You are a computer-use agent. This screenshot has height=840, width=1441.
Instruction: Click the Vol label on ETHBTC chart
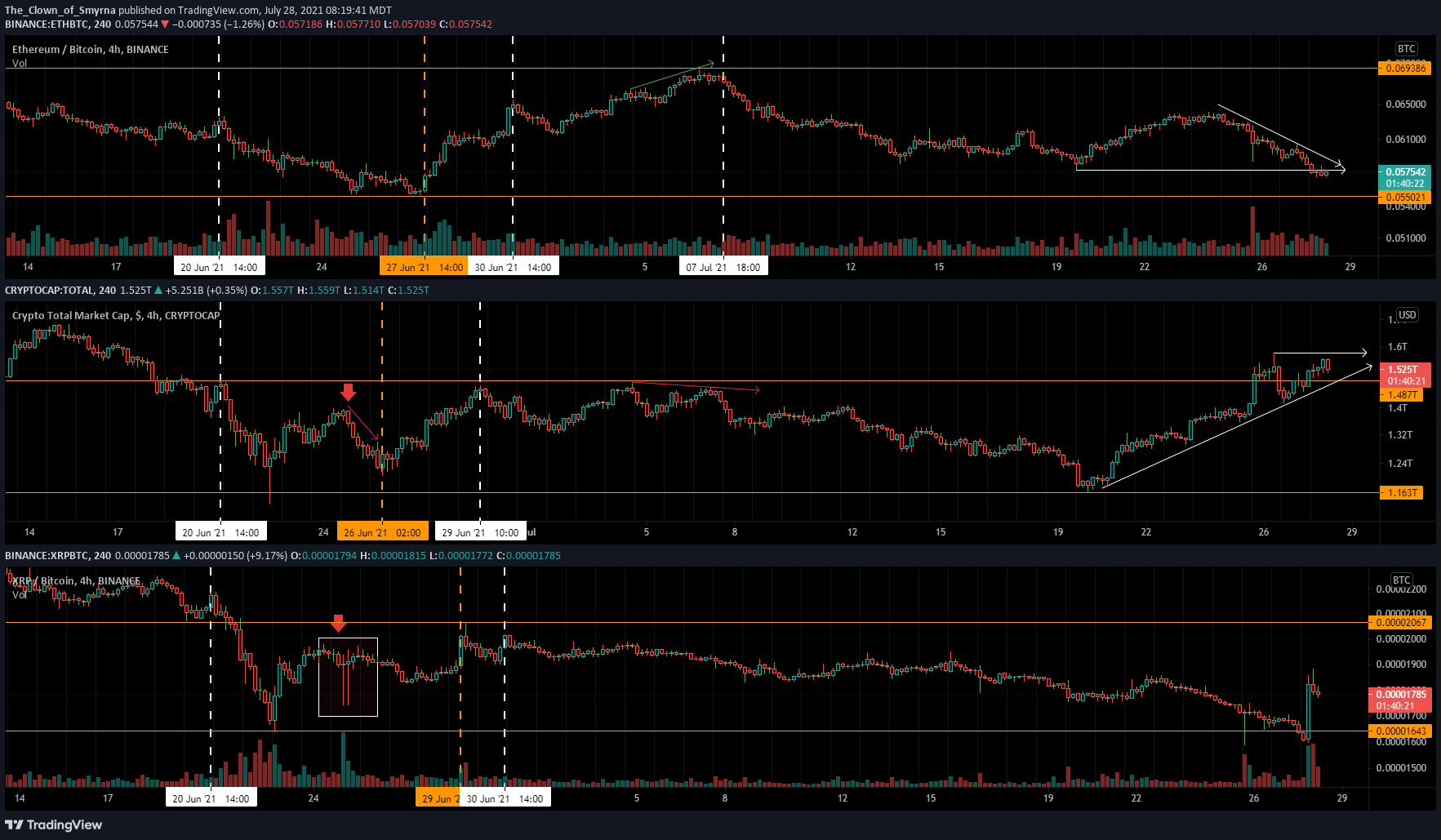[20, 63]
